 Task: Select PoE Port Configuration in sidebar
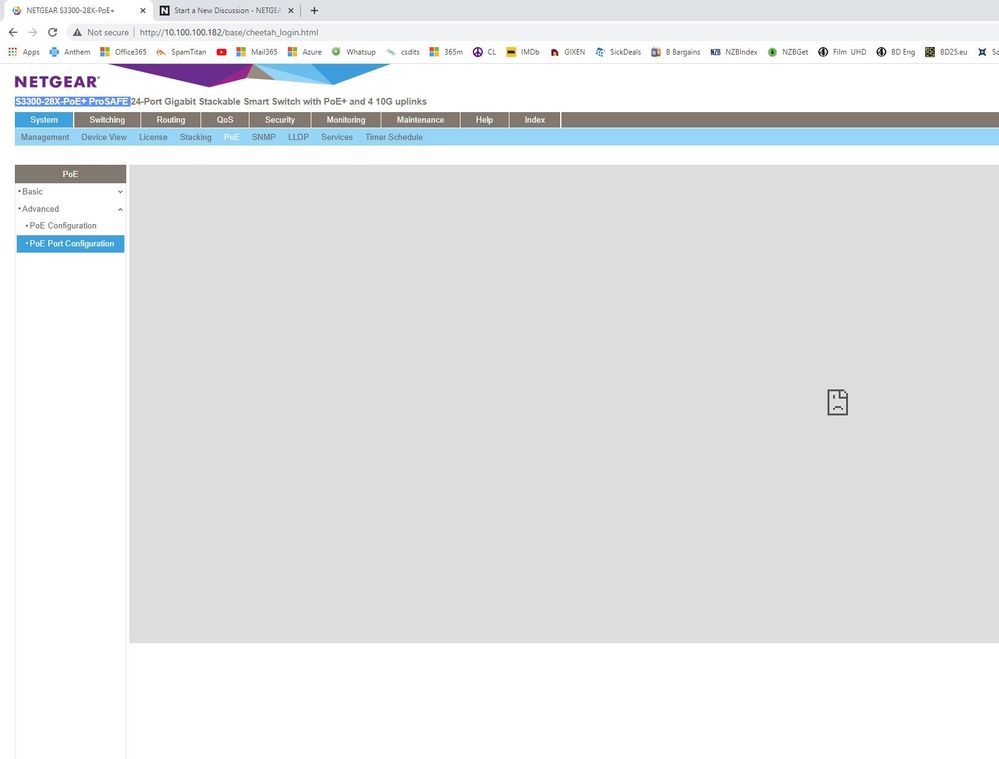pyautogui.click(x=71, y=243)
